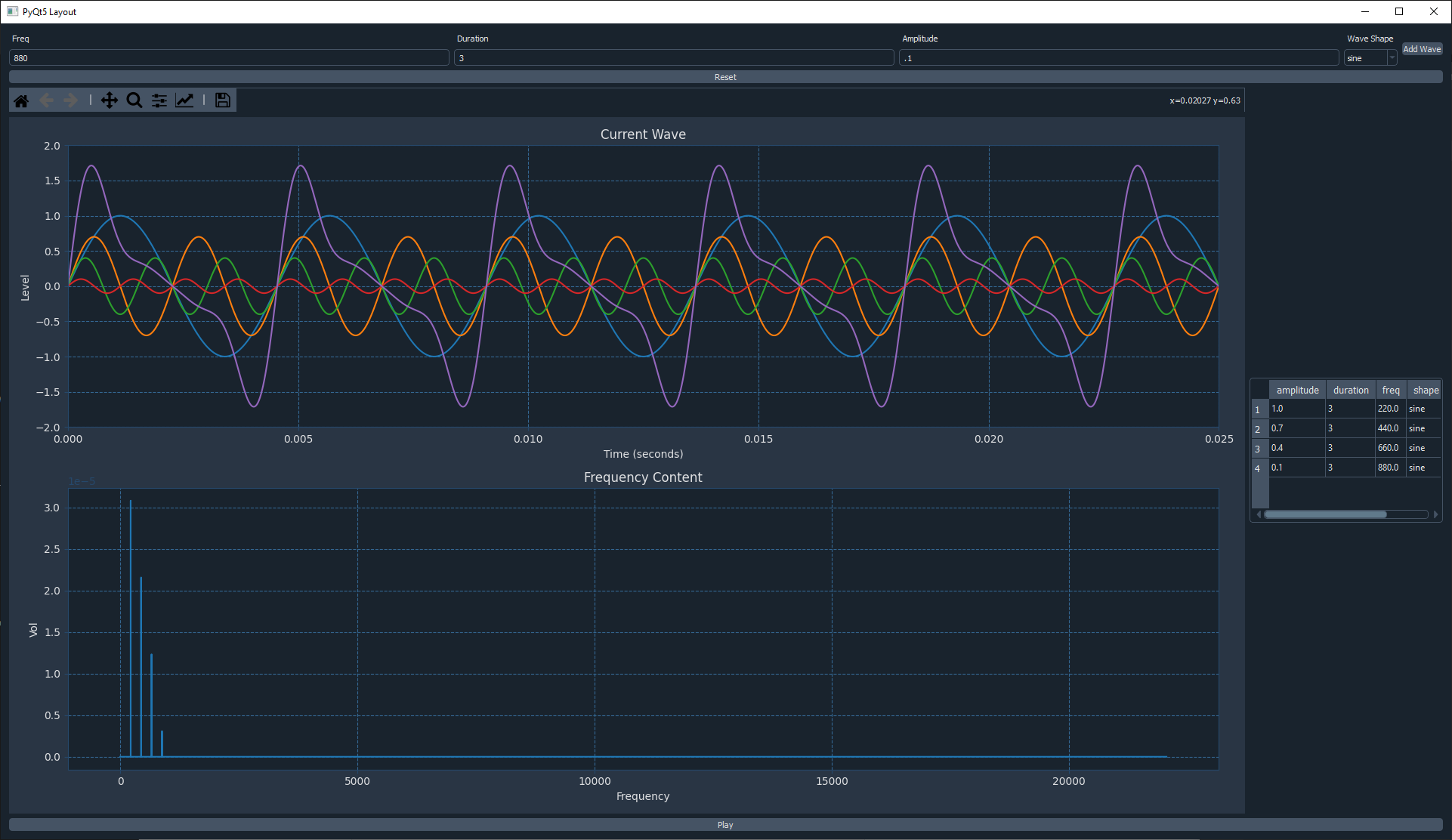This screenshot has width=1452, height=840.
Task: Select duration cell in row 1
Action: [x=1351, y=409]
